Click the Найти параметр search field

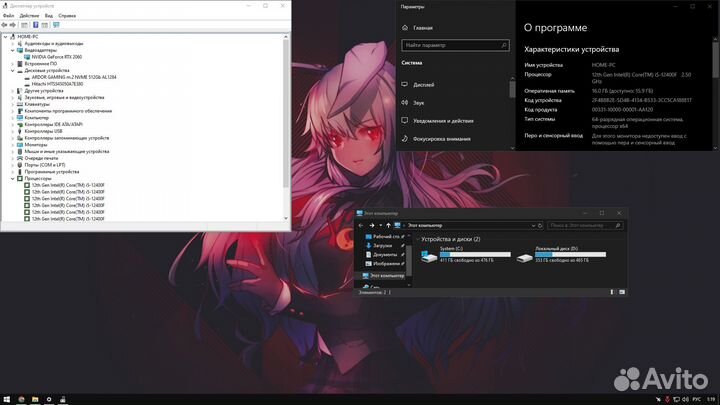[455, 45]
